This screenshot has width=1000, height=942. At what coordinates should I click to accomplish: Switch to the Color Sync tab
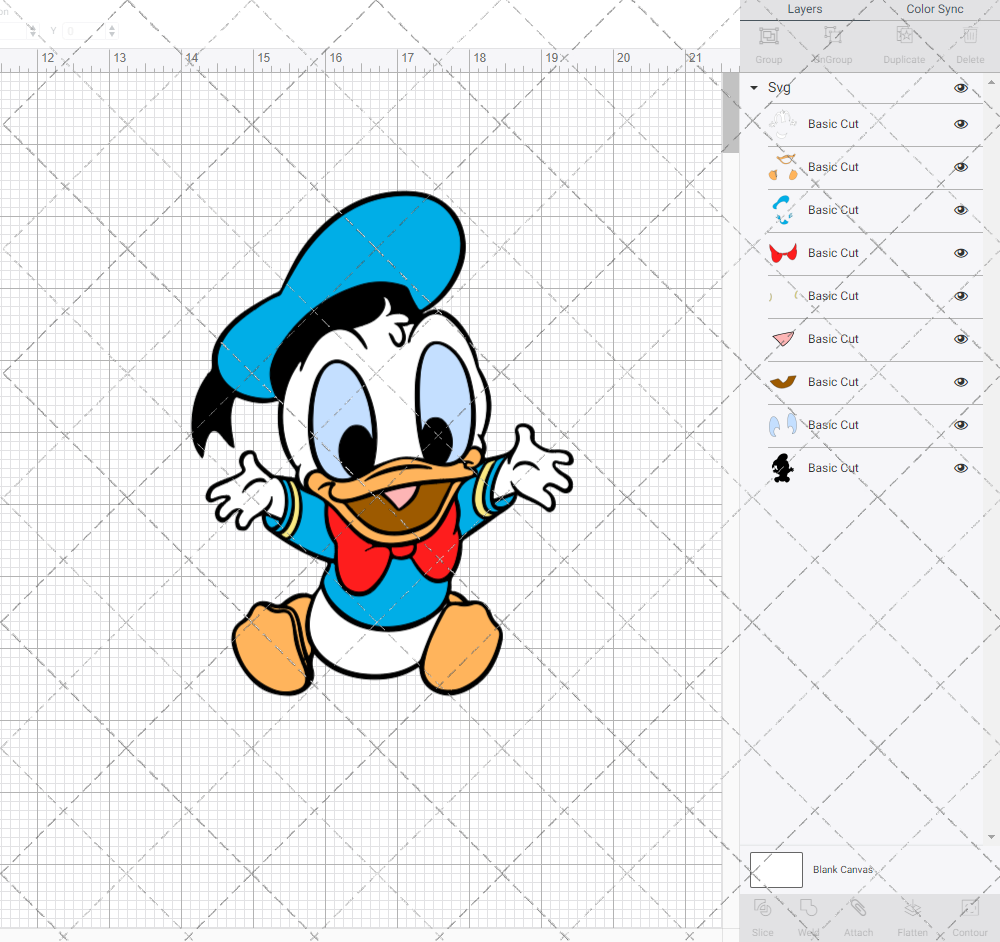[x=934, y=10]
